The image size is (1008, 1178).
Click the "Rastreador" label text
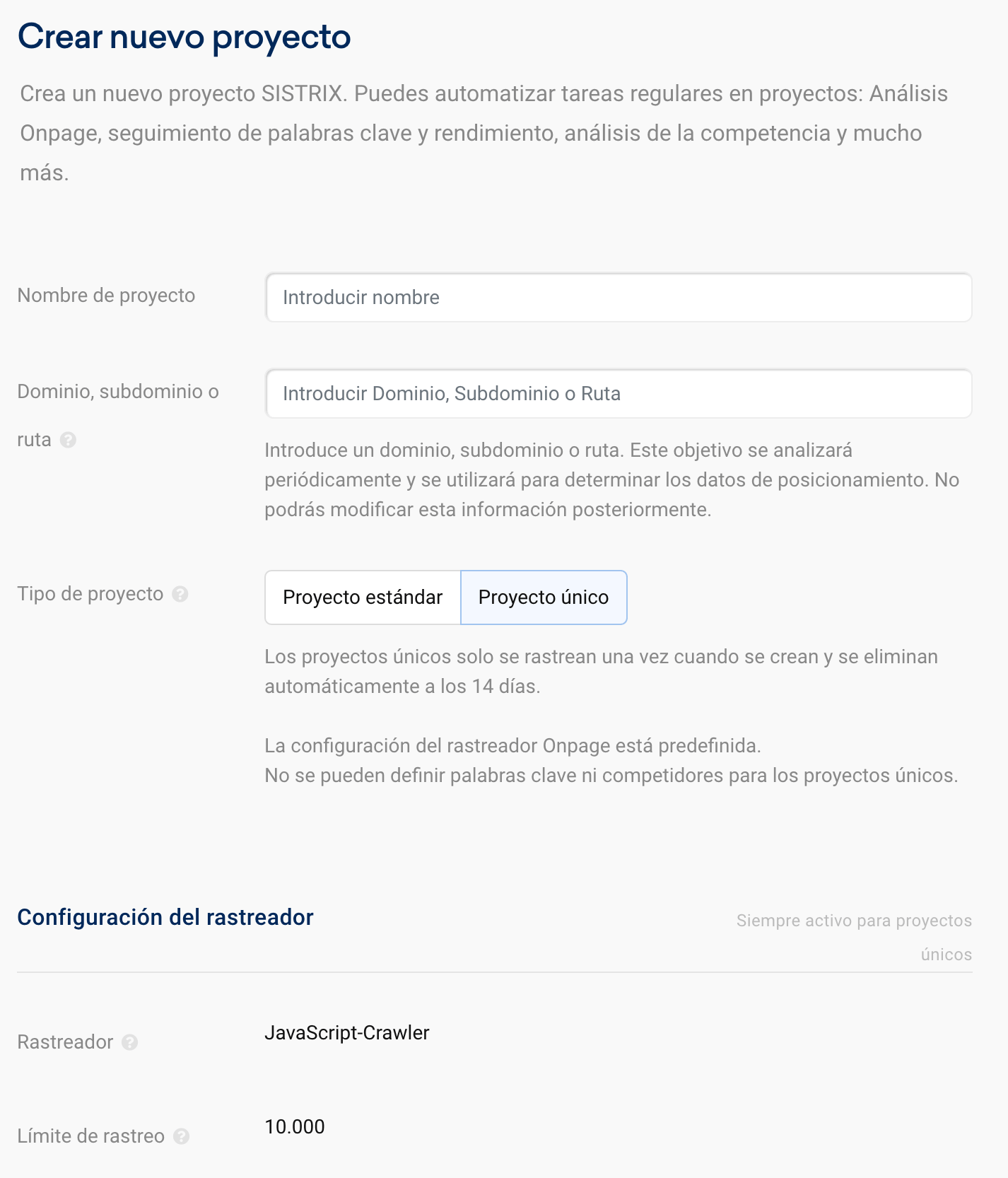65,1042
